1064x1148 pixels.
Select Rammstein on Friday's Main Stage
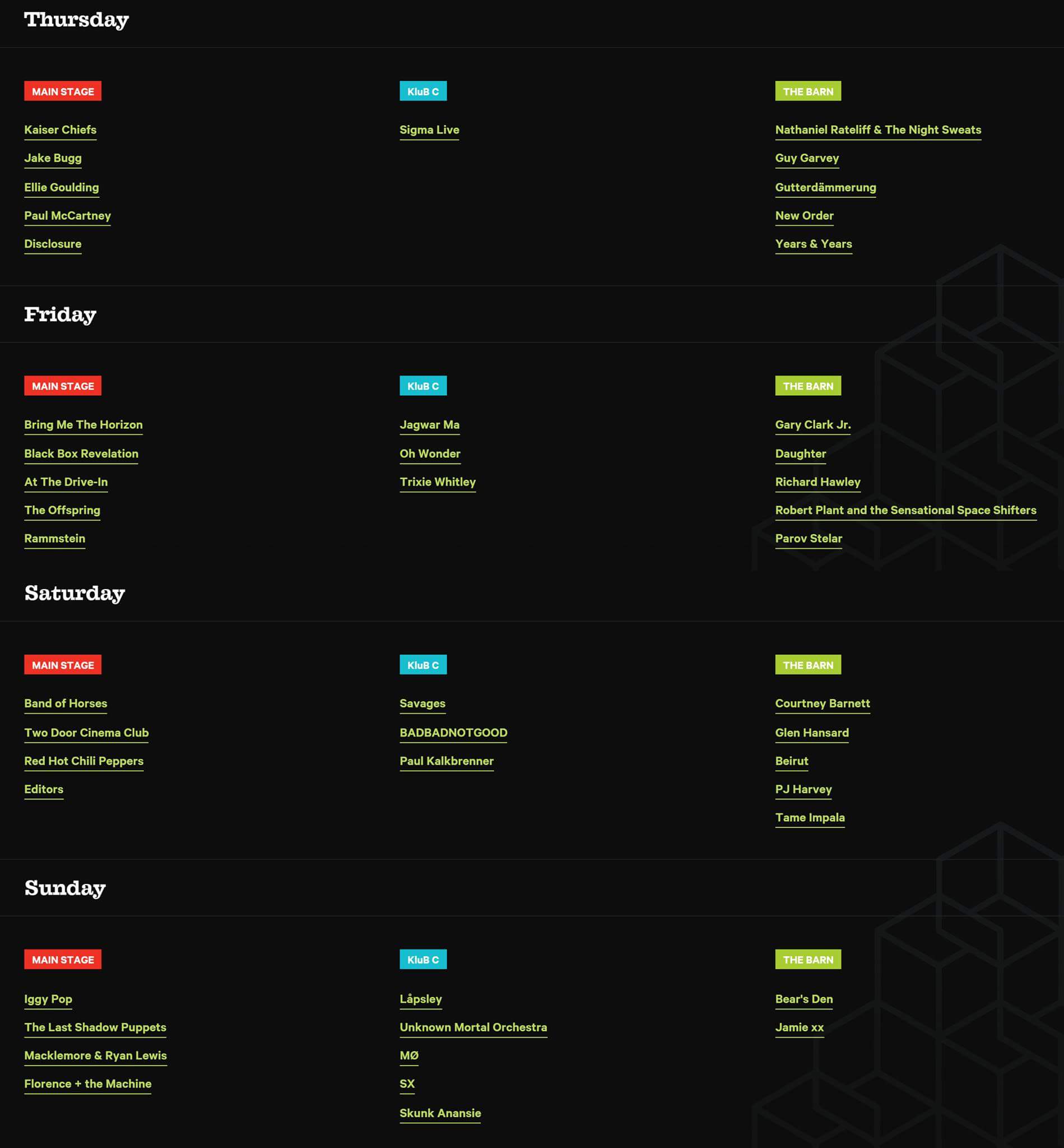coord(55,539)
